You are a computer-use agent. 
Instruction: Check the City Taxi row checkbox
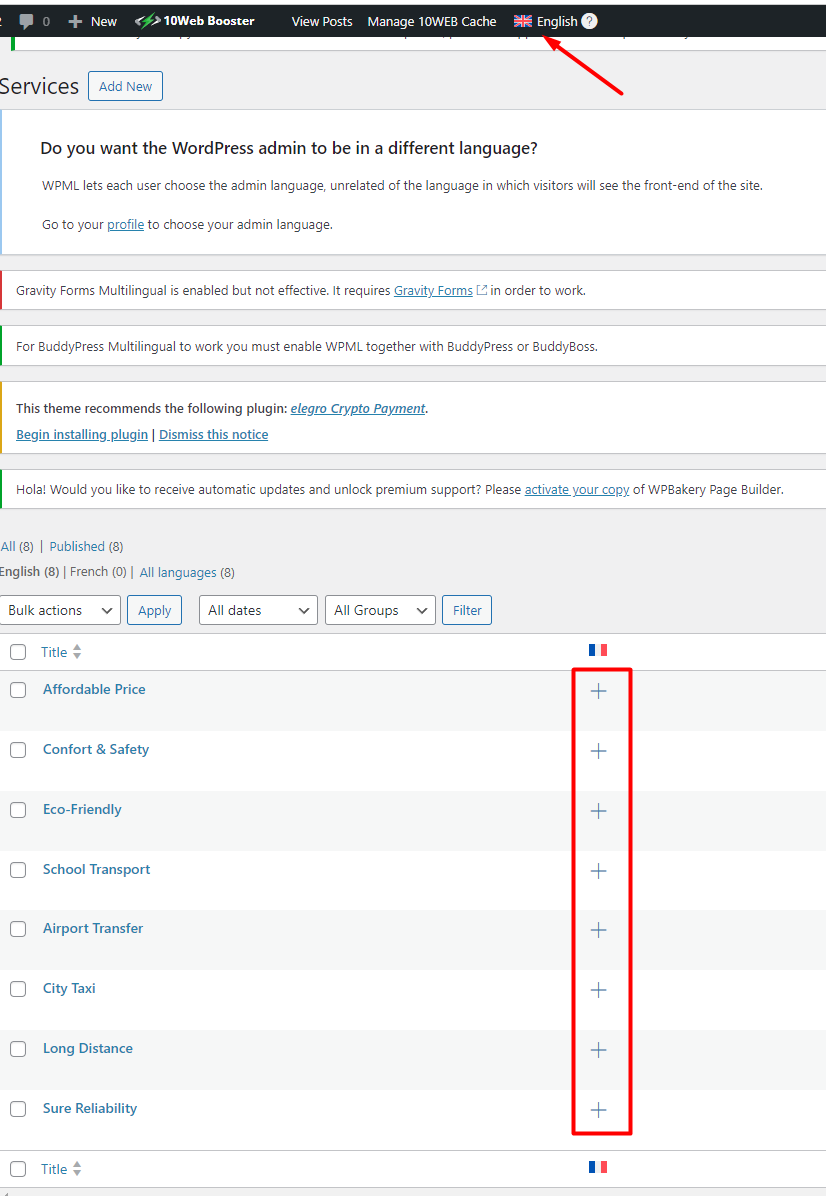pyautogui.click(x=18, y=989)
